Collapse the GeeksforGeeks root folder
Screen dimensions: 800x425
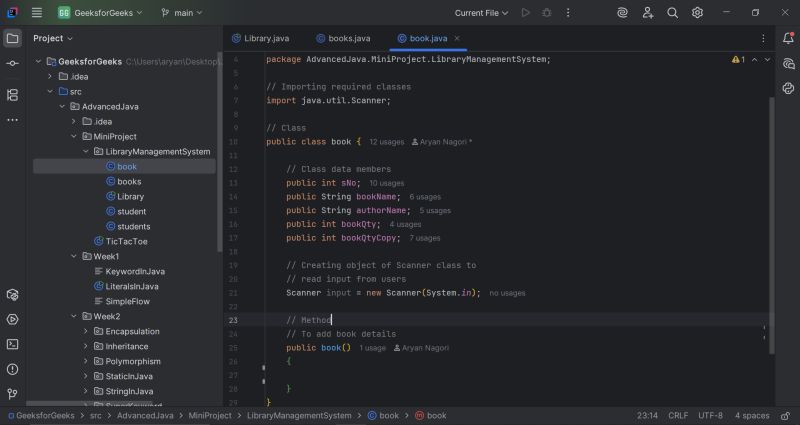38,61
